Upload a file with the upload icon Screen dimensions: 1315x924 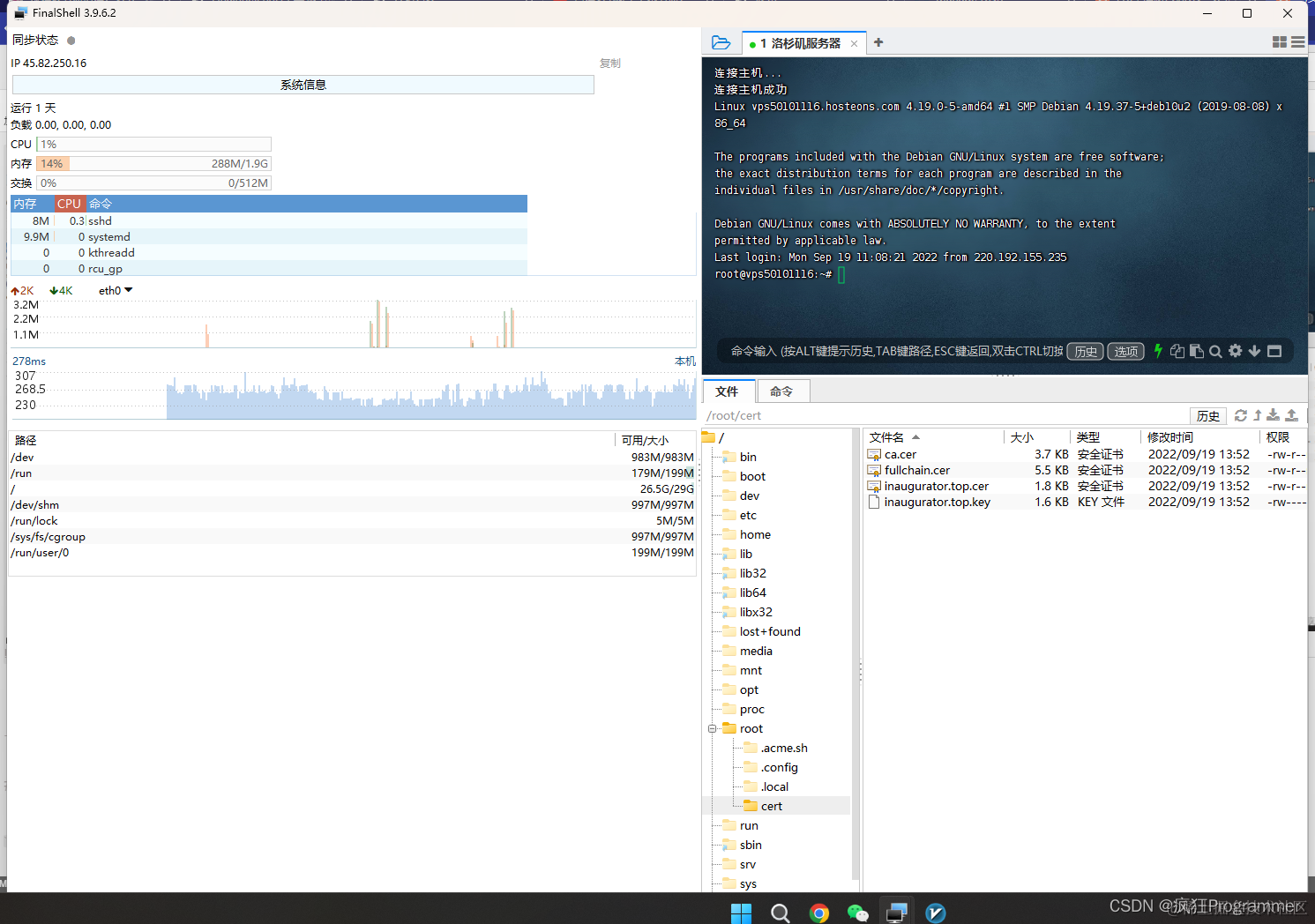tap(1292, 415)
